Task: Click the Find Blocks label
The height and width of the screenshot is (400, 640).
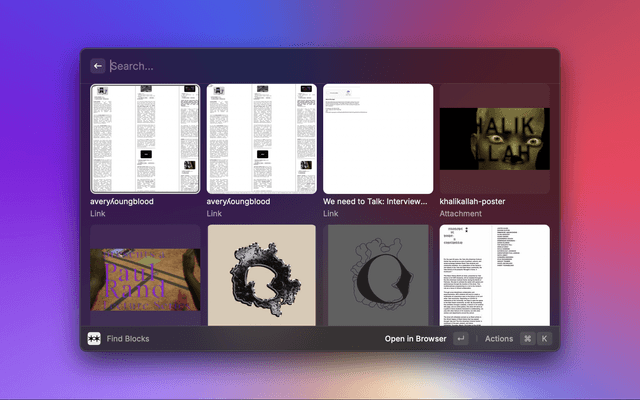Action: click(128, 339)
